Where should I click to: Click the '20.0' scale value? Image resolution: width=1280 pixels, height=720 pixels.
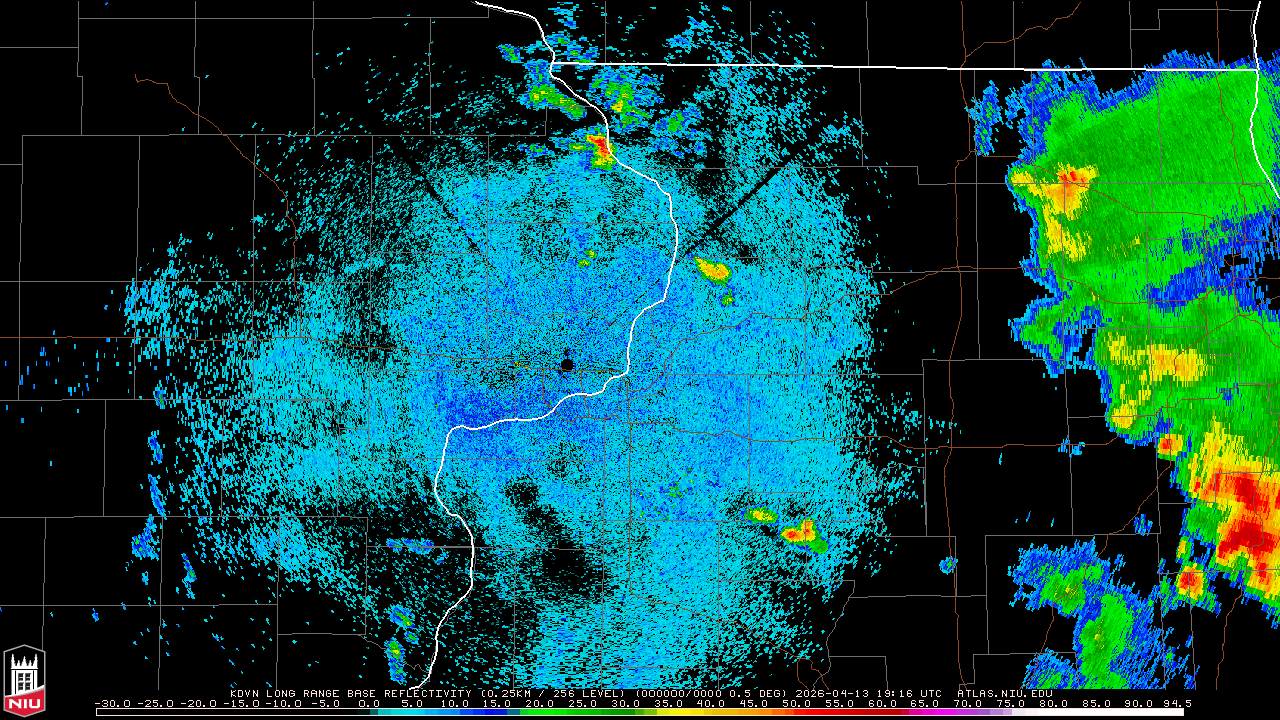coord(539,704)
